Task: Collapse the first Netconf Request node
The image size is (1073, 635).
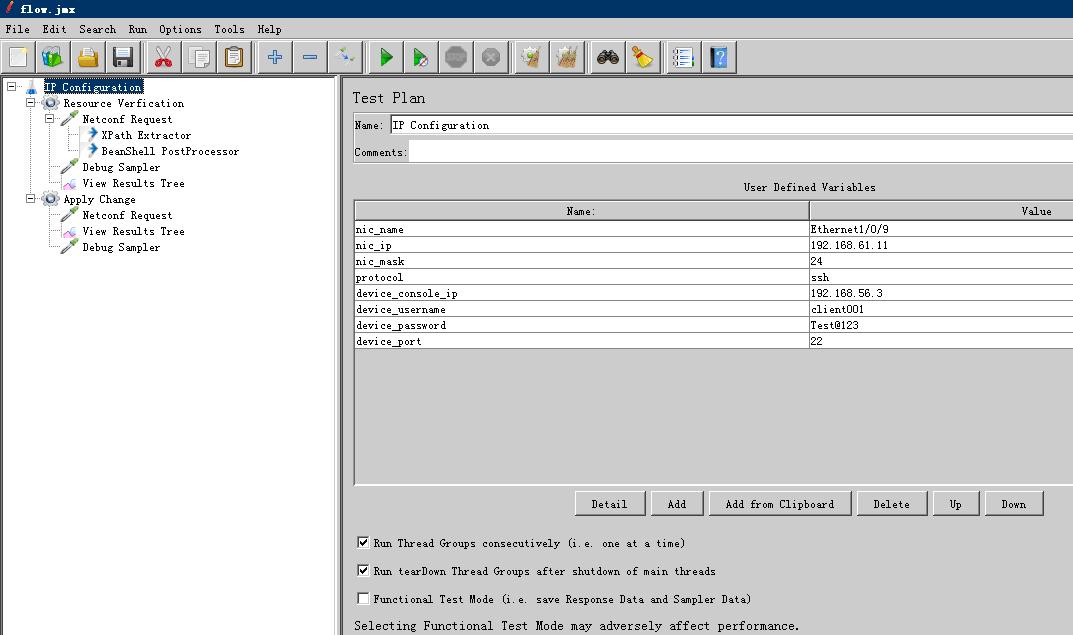Action: [x=49, y=119]
